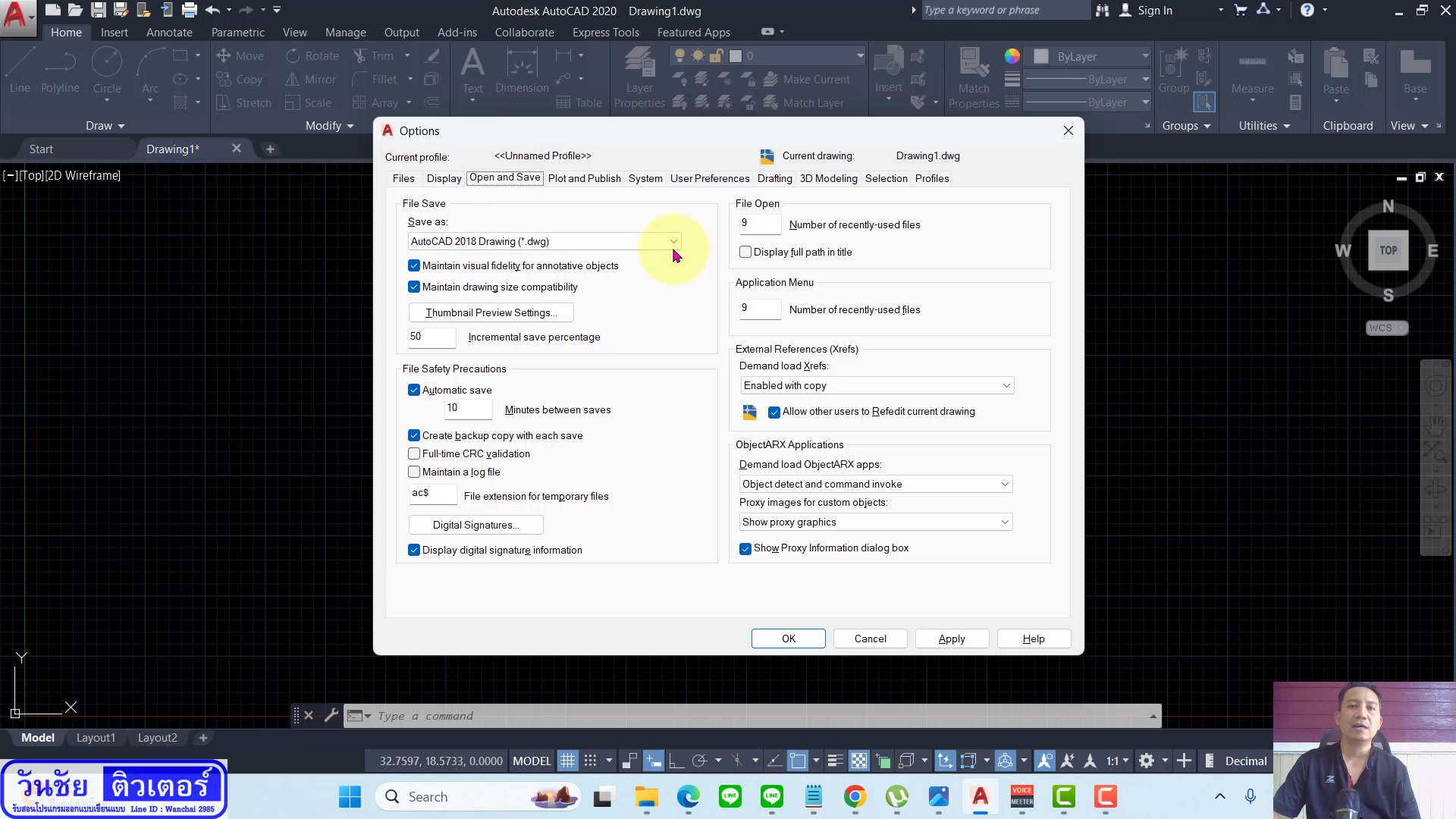Expand the Draw panel flyout

[105, 126]
